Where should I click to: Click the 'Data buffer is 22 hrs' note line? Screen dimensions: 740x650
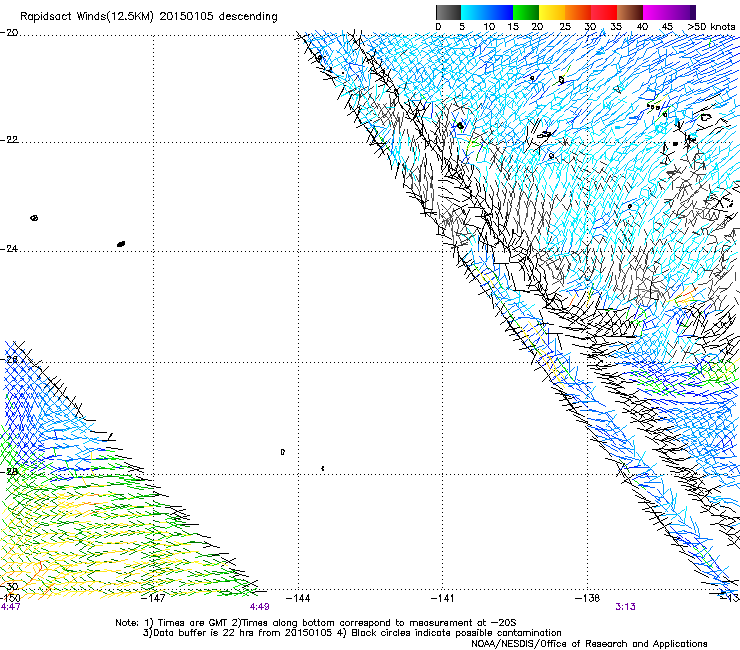click(x=352, y=633)
